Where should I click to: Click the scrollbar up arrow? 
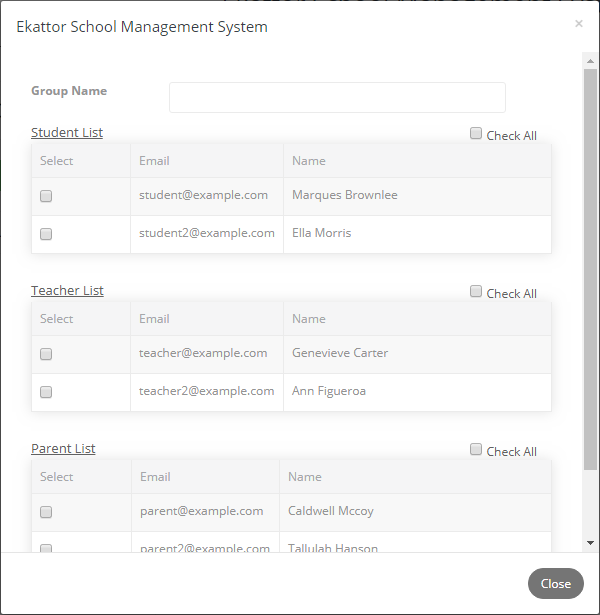click(x=590, y=61)
